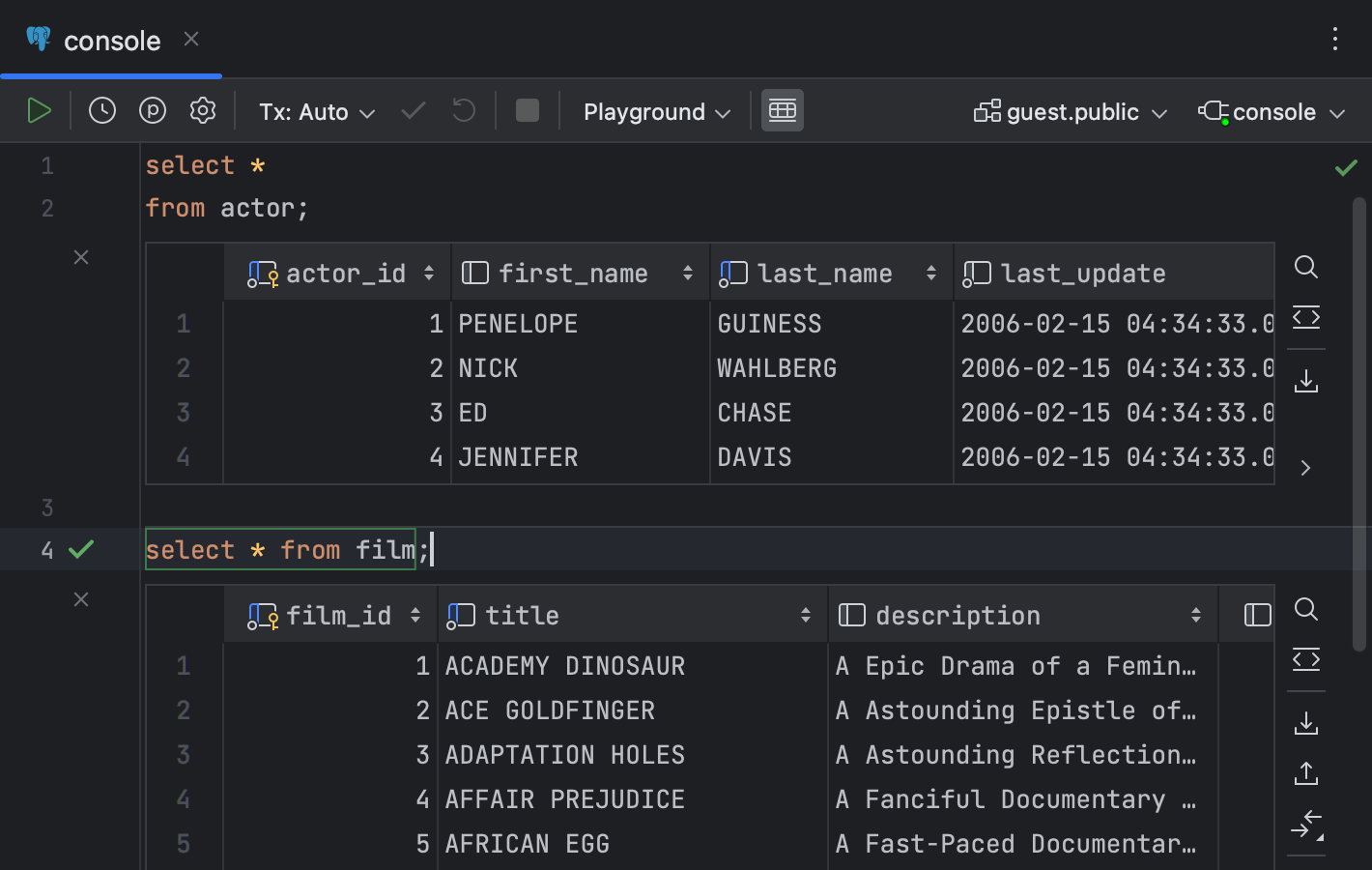Open the Playground dropdown
This screenshot has width=1372, height=870.
(x=655, y=111)
